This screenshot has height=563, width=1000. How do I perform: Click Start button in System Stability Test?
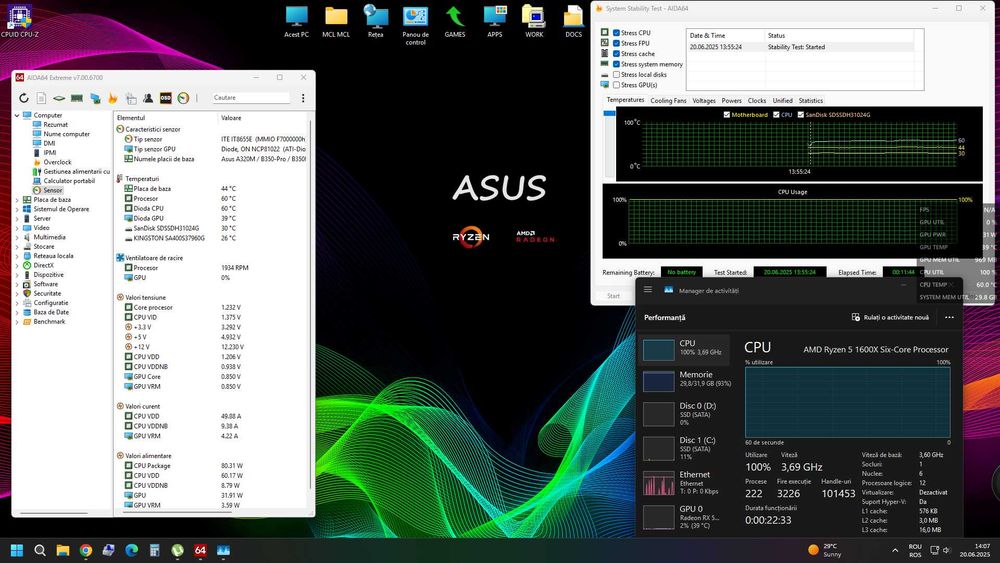tap(614, 296)
